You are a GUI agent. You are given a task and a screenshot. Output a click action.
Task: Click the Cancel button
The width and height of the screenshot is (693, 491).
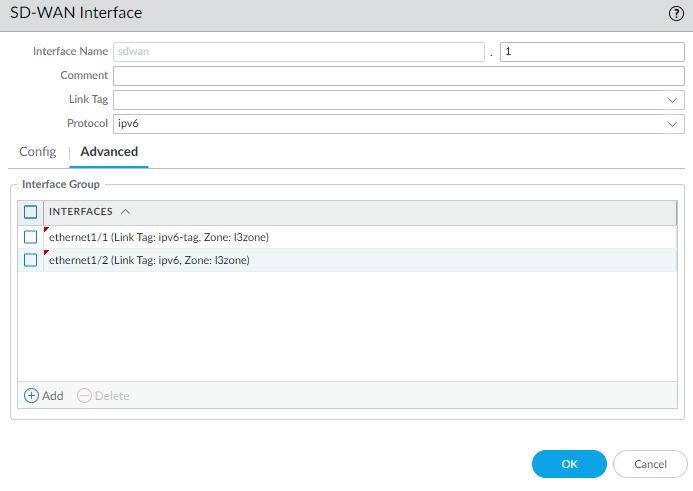(x=650, y=464)
